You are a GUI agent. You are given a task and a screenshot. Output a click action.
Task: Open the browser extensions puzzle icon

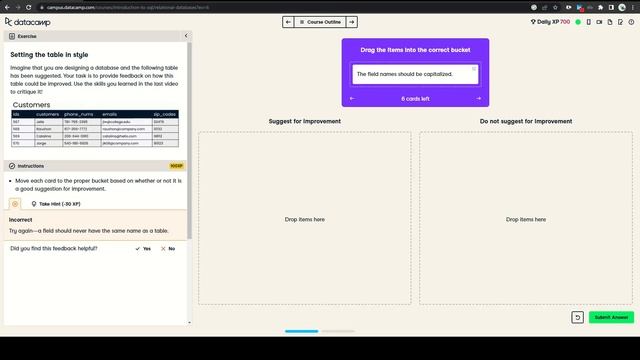pos(600,7)
